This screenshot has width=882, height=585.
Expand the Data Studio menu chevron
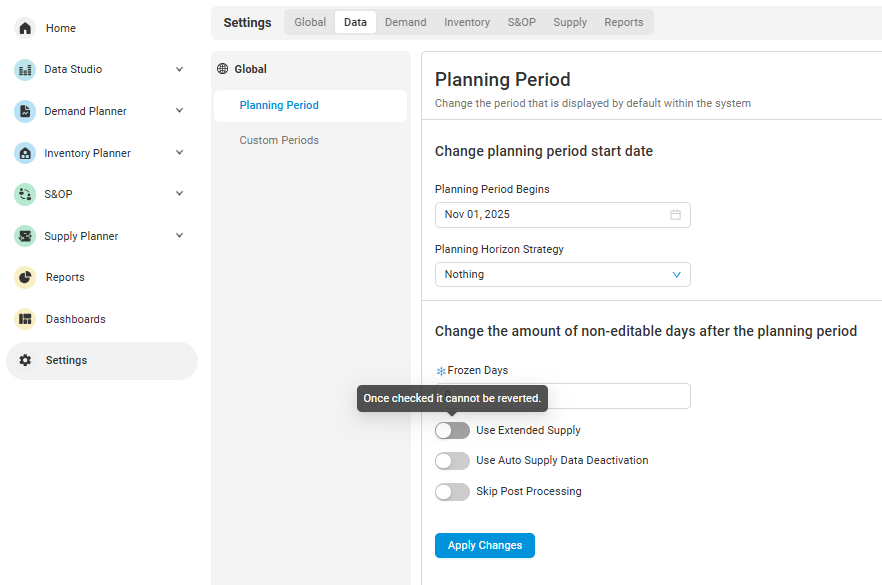click(179, 70)
